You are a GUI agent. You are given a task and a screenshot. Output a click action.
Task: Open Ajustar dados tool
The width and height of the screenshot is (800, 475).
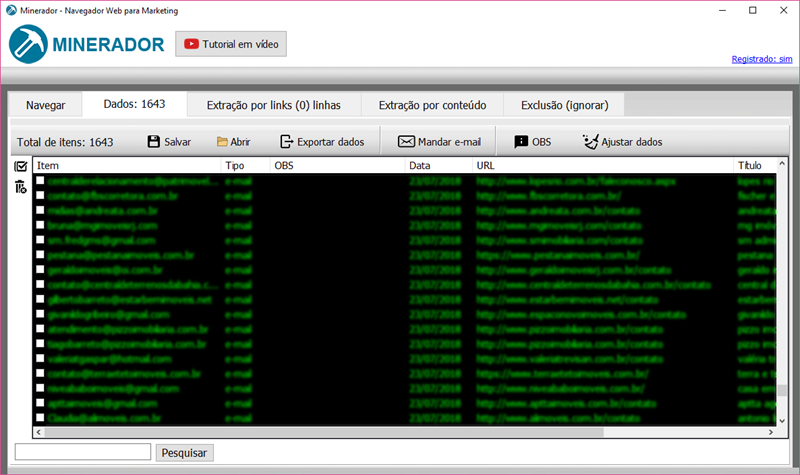622,142
